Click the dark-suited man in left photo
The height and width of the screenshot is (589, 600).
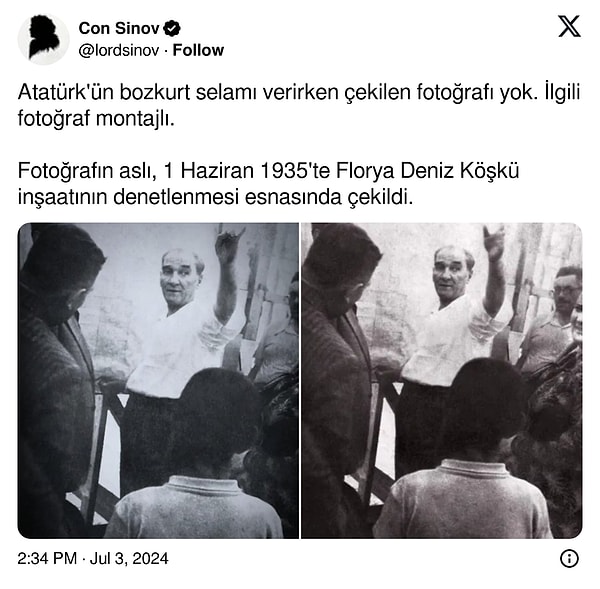[57, 383]
